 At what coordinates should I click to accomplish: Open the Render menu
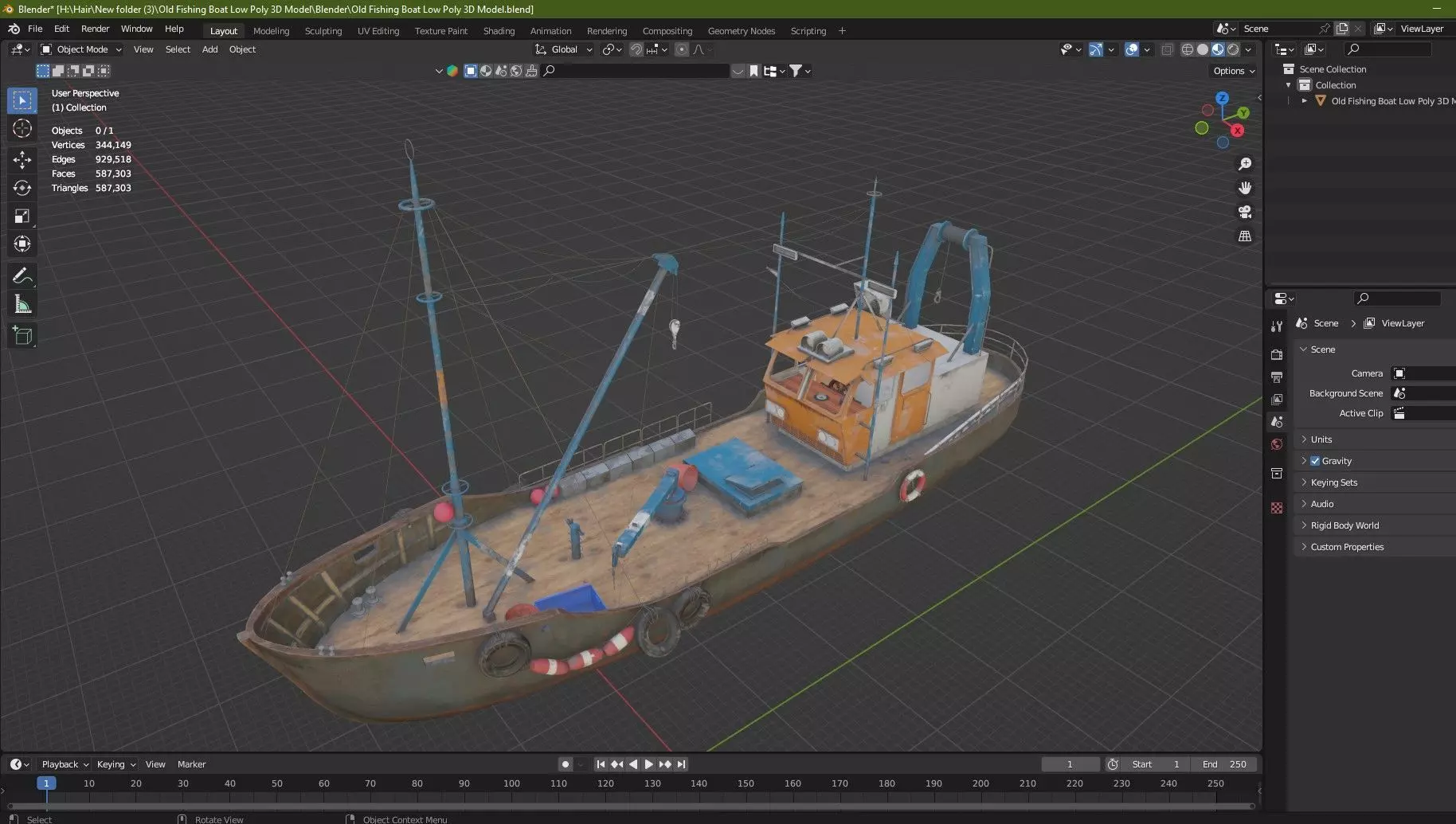95,29
